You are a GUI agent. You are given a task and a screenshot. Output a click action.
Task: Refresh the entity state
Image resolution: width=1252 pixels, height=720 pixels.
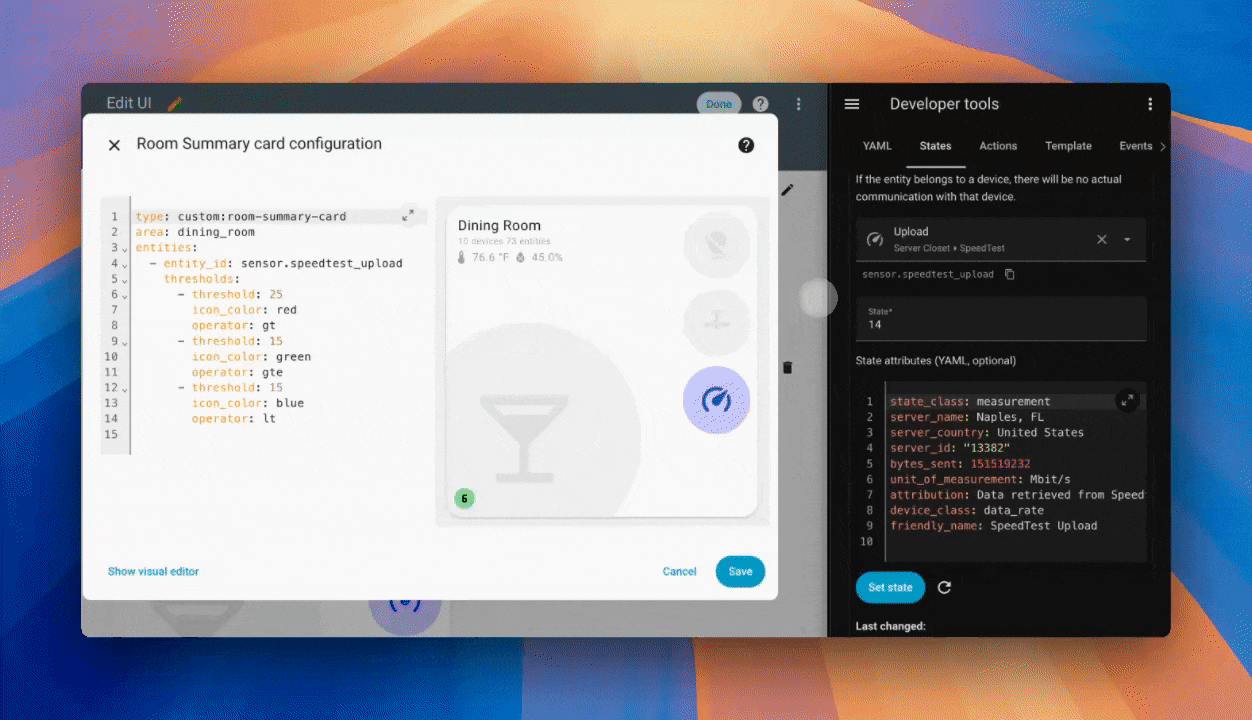(944, 587)
